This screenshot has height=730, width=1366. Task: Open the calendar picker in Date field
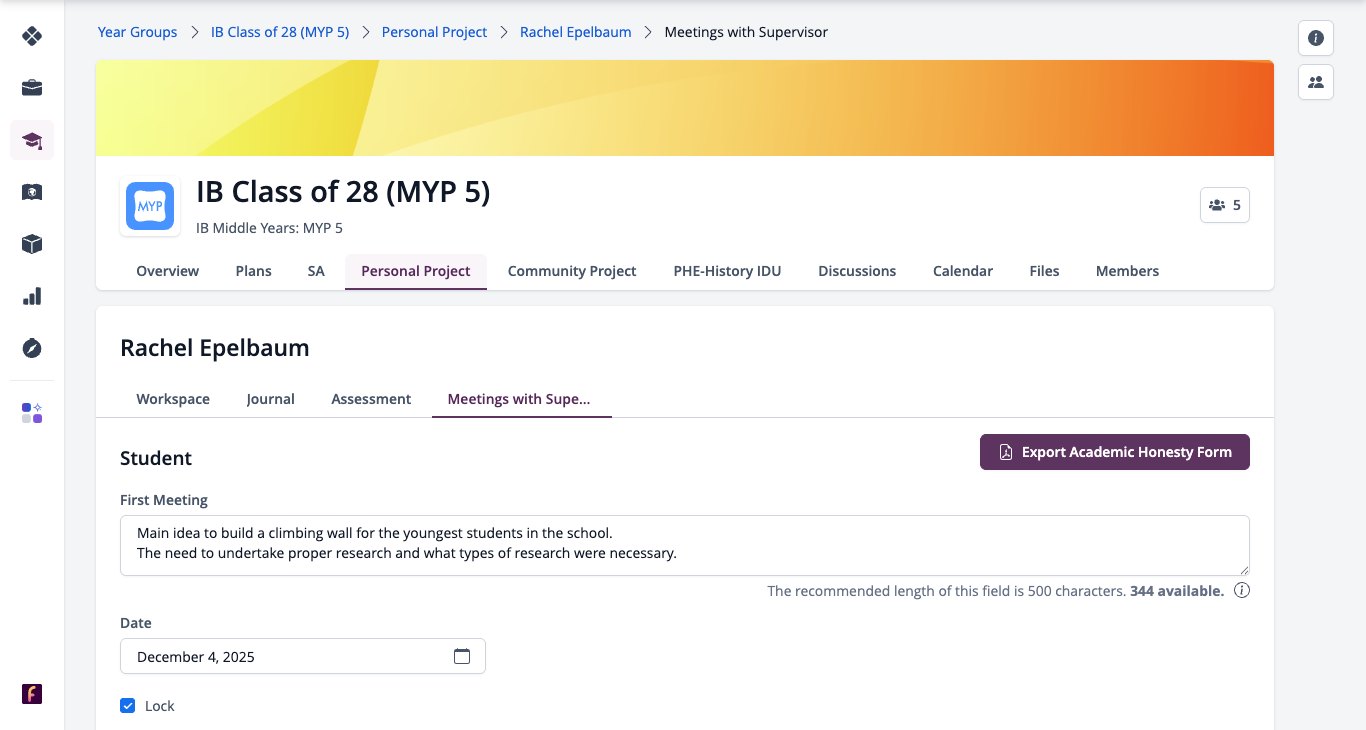coord(462,657)
